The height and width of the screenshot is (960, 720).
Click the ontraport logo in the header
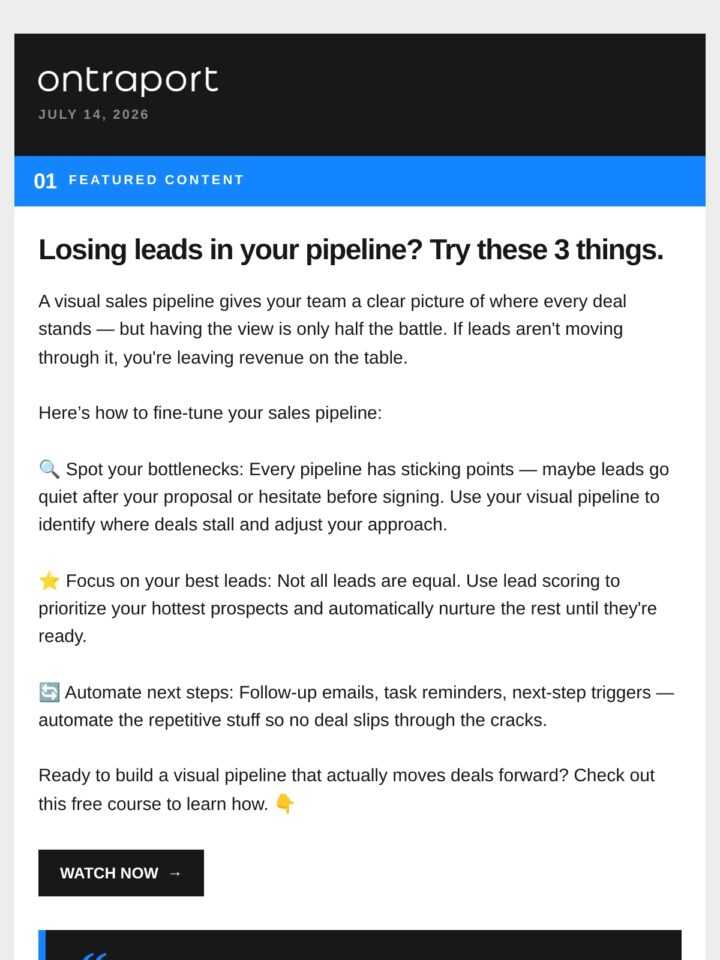point(127,80)
